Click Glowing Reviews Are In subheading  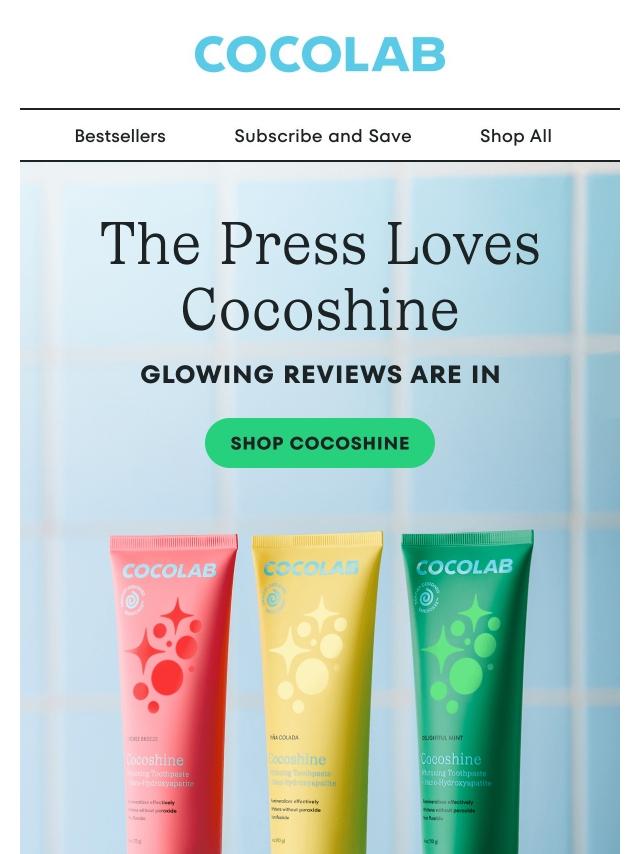click(320, 375)
